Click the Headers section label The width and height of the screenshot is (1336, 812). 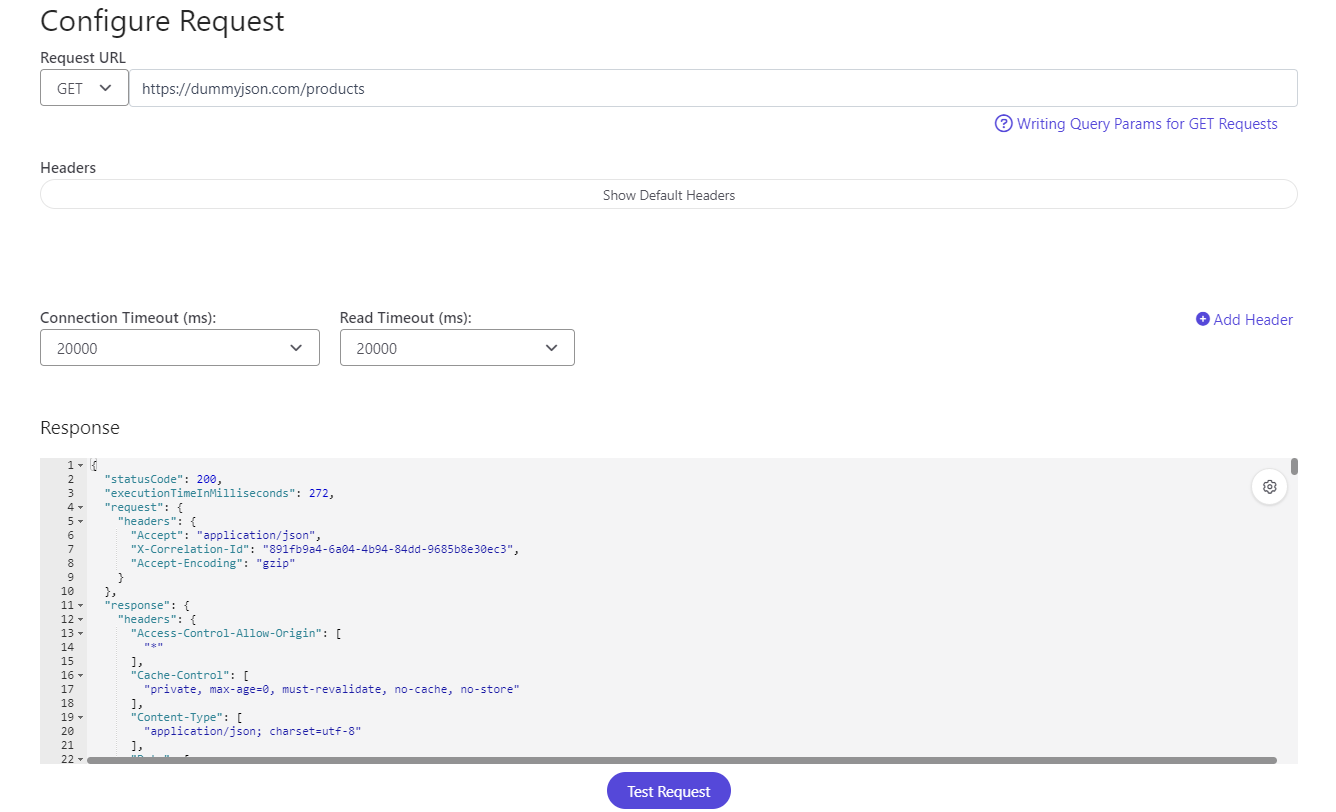[x=68, y=168]
